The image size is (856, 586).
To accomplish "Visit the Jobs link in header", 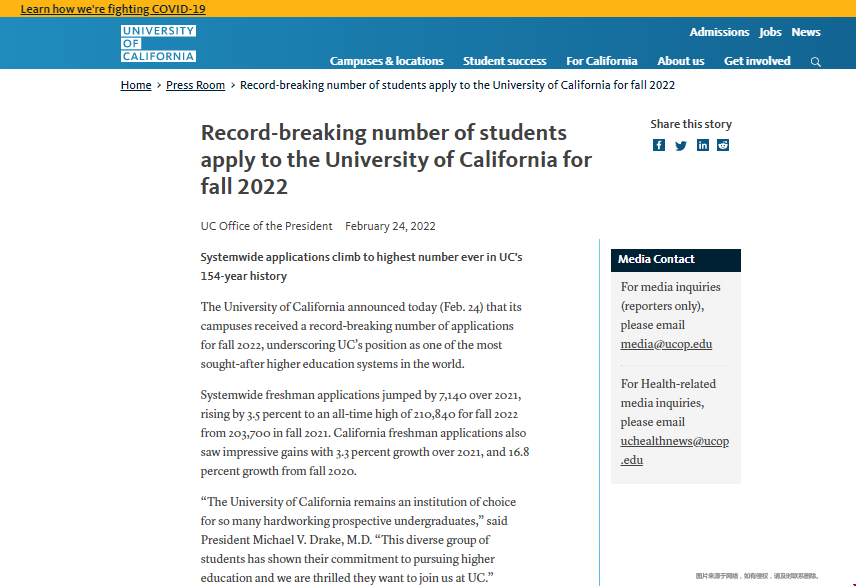I will point(770,32).
